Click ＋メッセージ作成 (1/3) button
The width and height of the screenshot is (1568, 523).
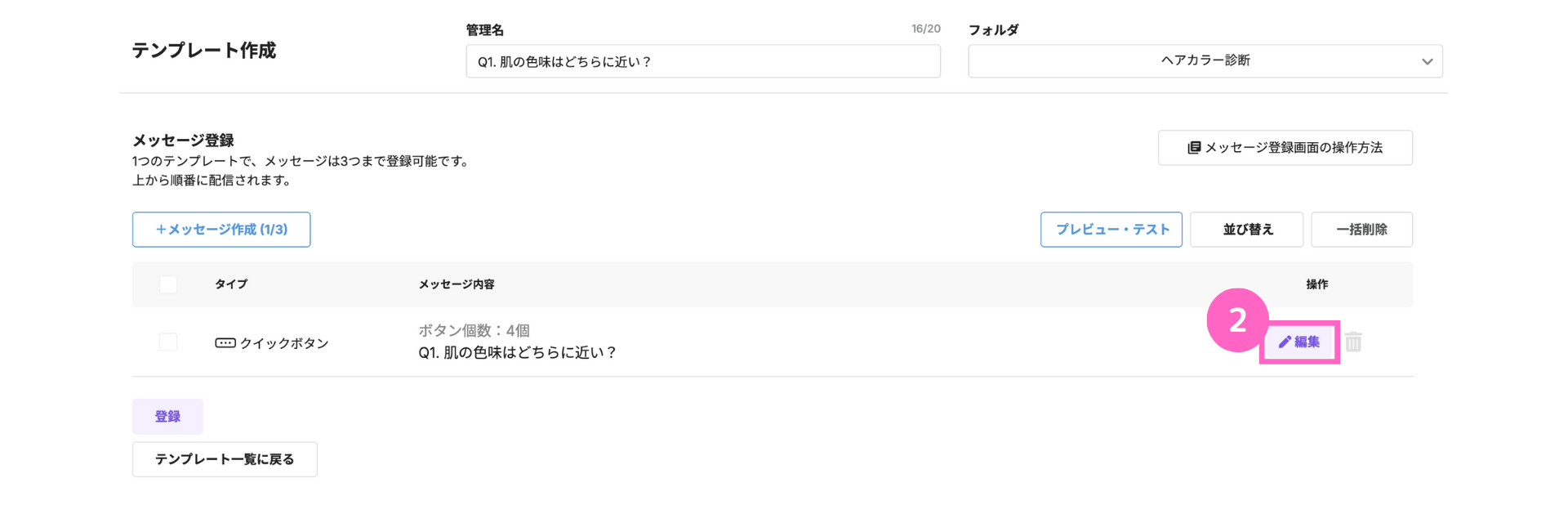tap(221, 230)
